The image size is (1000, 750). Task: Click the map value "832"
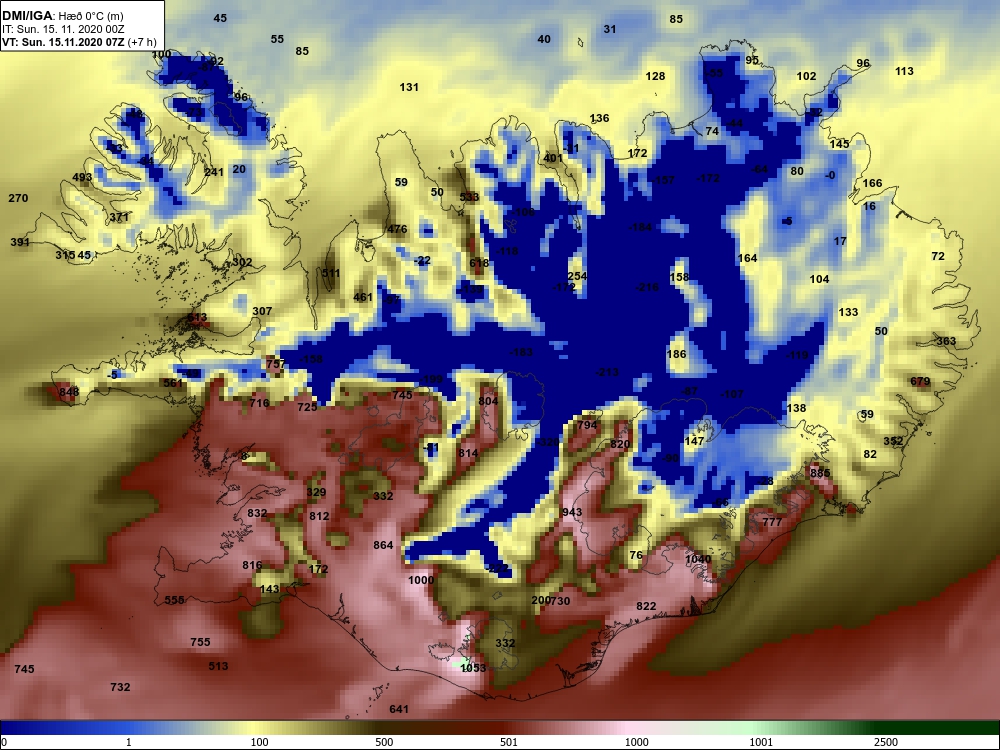258,513
